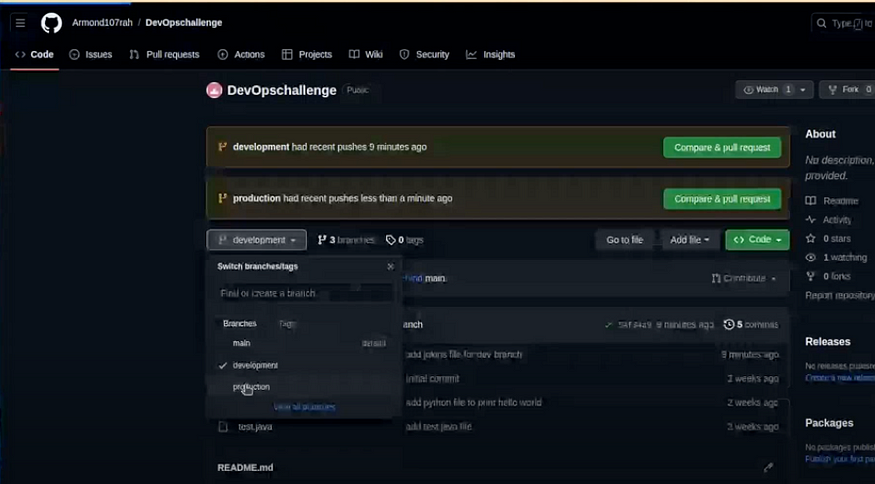Open the DevOpschallenge breadcrumb link
Viewport: 875px width, 484px height.
click(x=184, y=23)
